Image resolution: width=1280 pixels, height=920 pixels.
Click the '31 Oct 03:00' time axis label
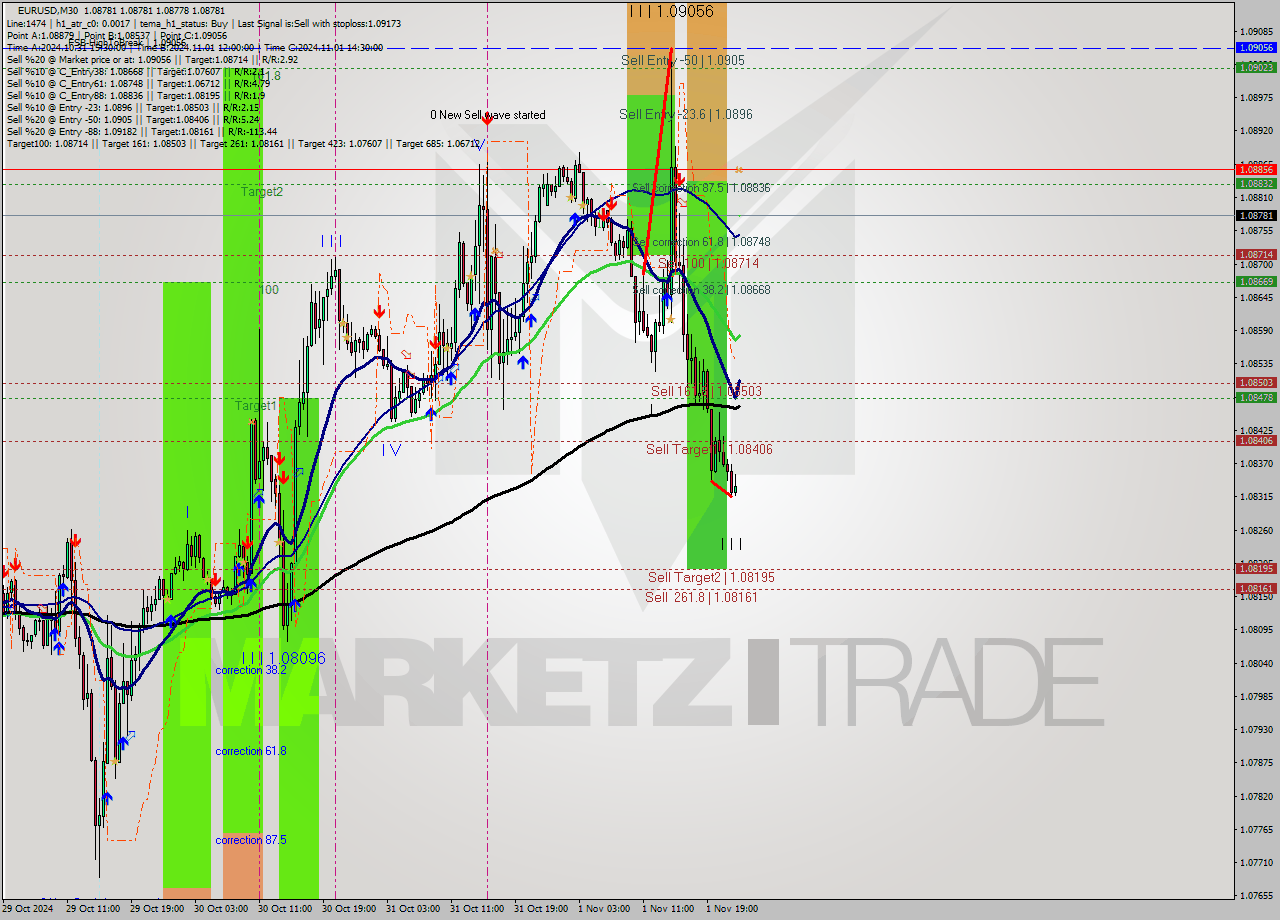412,909
